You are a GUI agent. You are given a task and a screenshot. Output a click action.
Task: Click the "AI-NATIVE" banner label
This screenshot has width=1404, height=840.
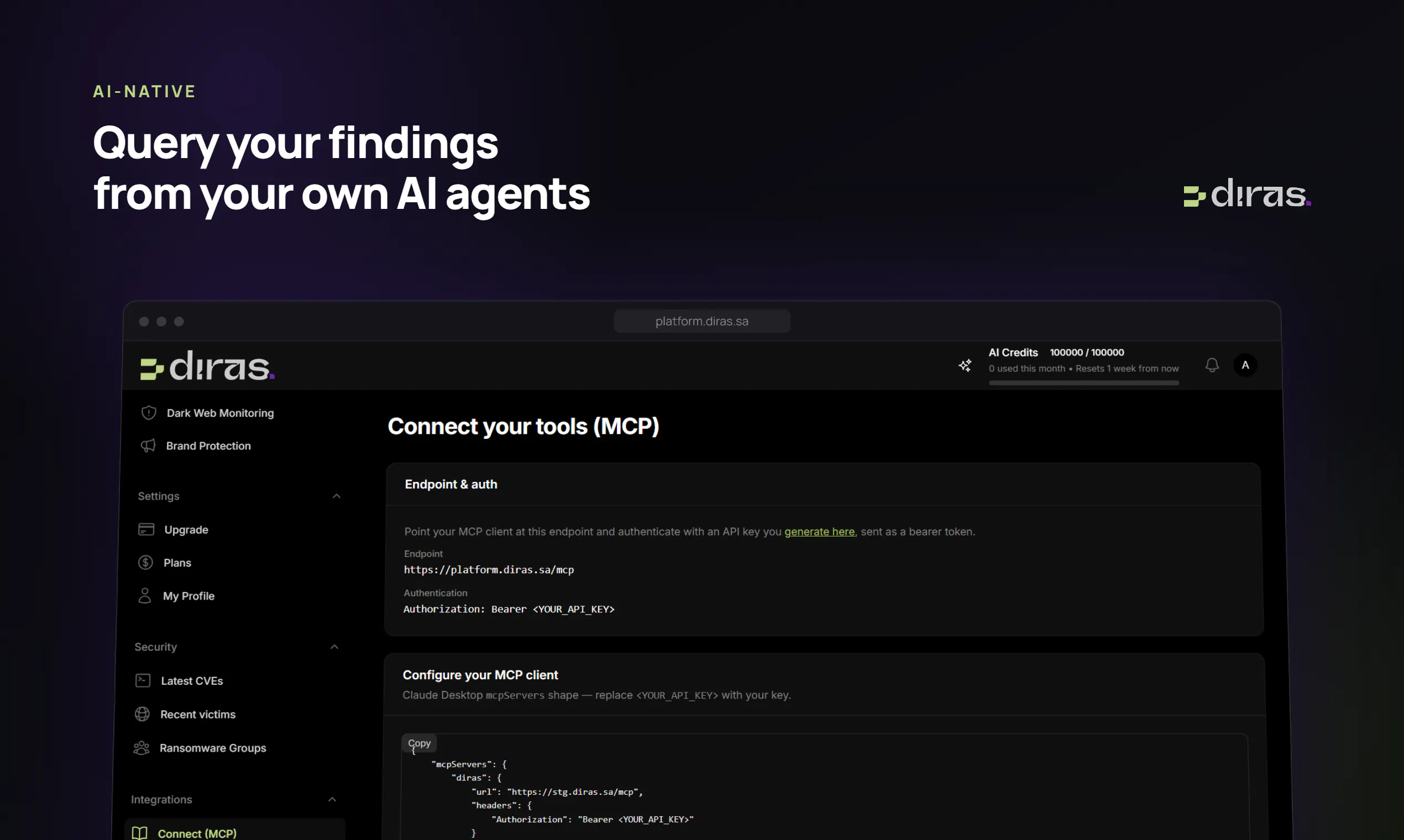click(x=144, y=92)
